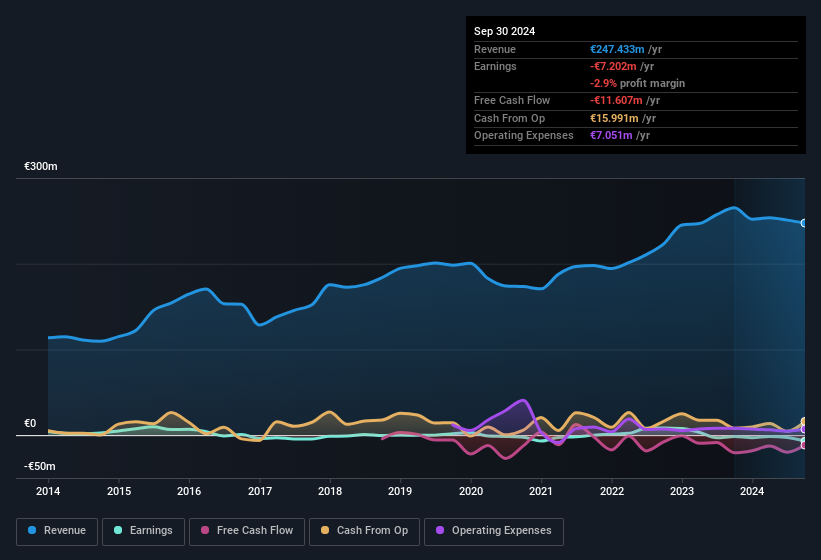The width and height of the screenshot is (821, 560).
Task: Click the €247.433m Revenue value in tooltip
Action: [x=616, y=49]
